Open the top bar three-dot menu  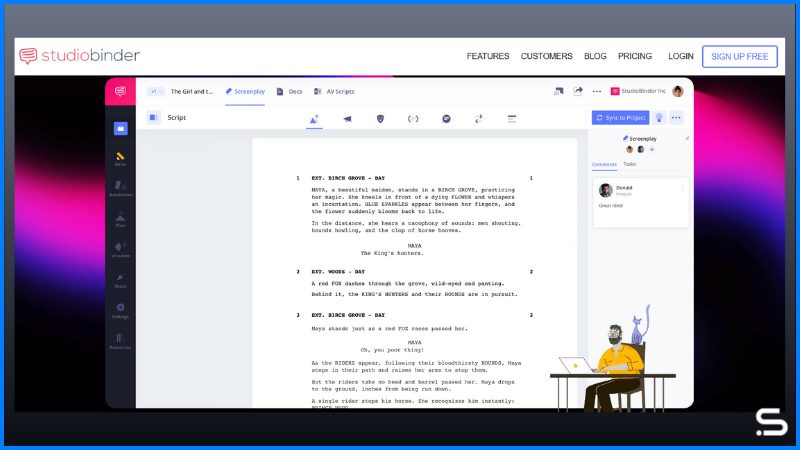click(x=596, y=91)
